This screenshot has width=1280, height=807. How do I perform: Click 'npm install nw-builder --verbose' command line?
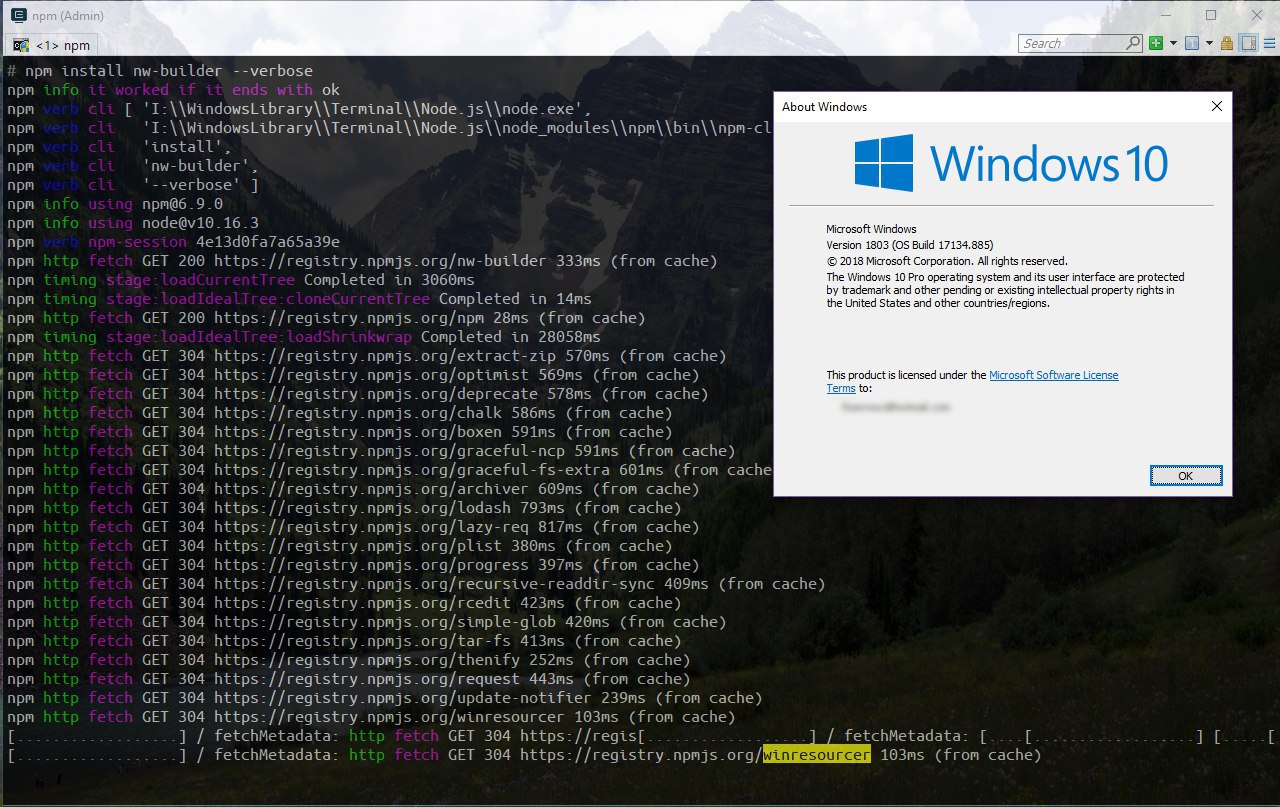169,71
